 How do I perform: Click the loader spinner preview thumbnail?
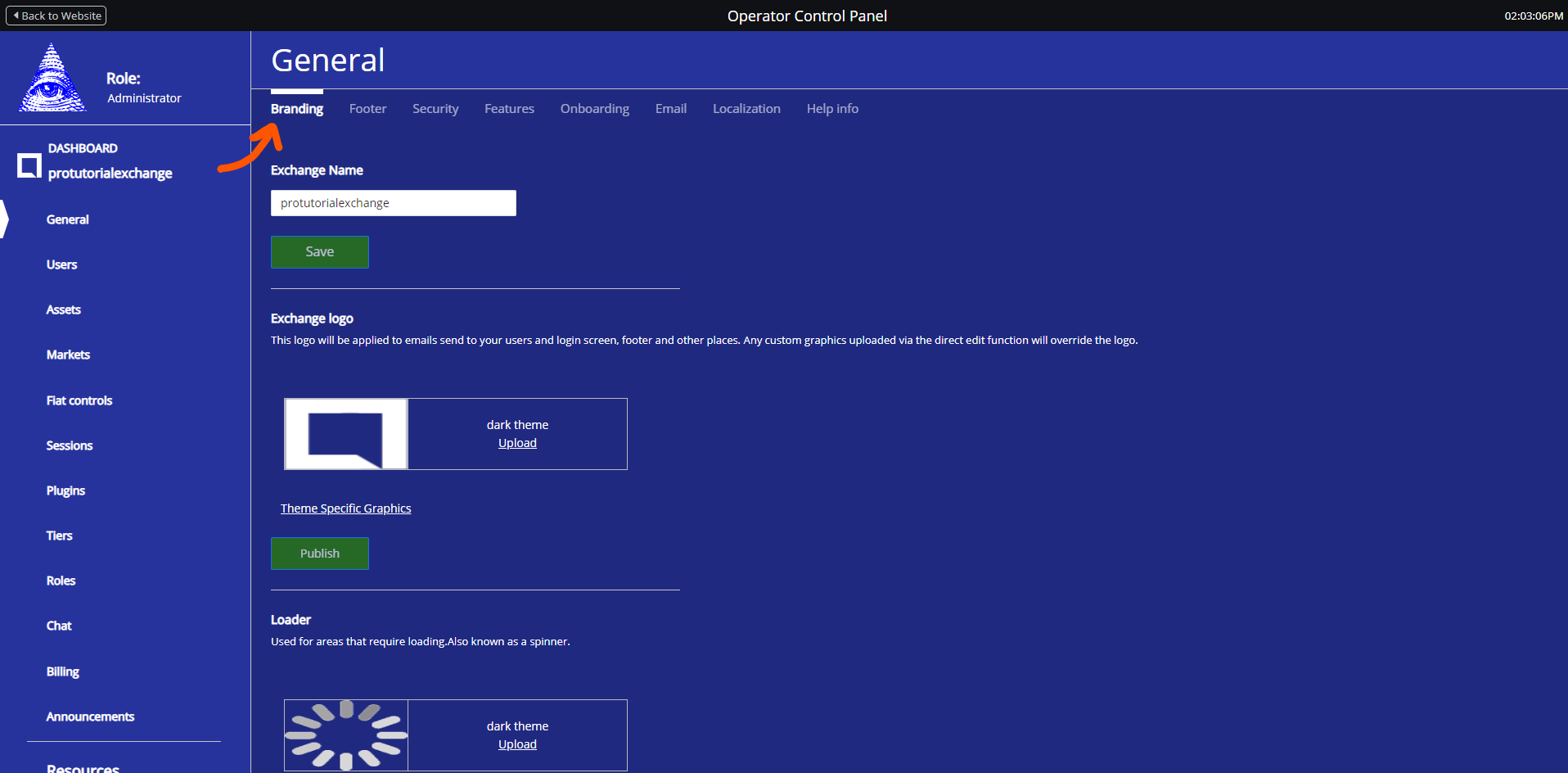tap(346, 735)
